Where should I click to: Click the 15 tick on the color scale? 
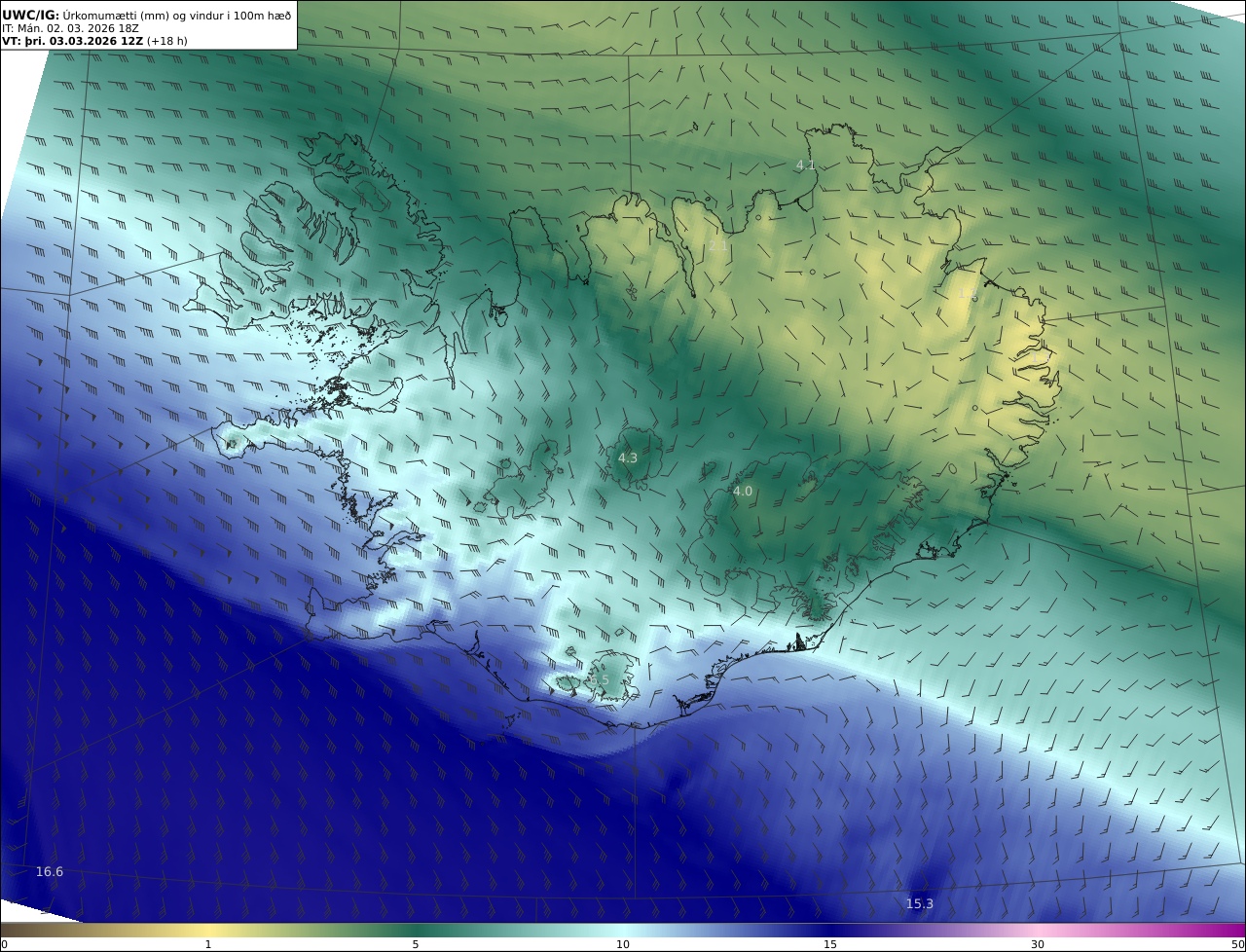coord(830,944)
